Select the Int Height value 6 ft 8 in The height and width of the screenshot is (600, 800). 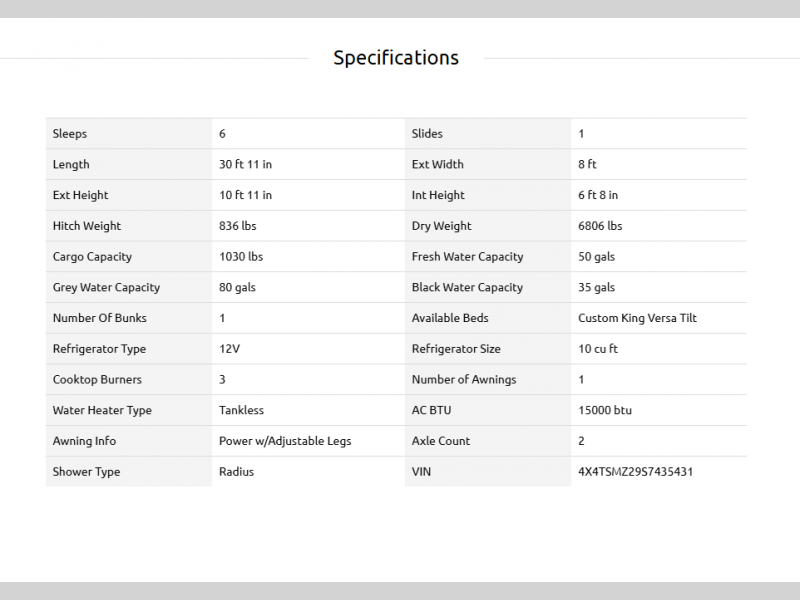click(598, 196)
